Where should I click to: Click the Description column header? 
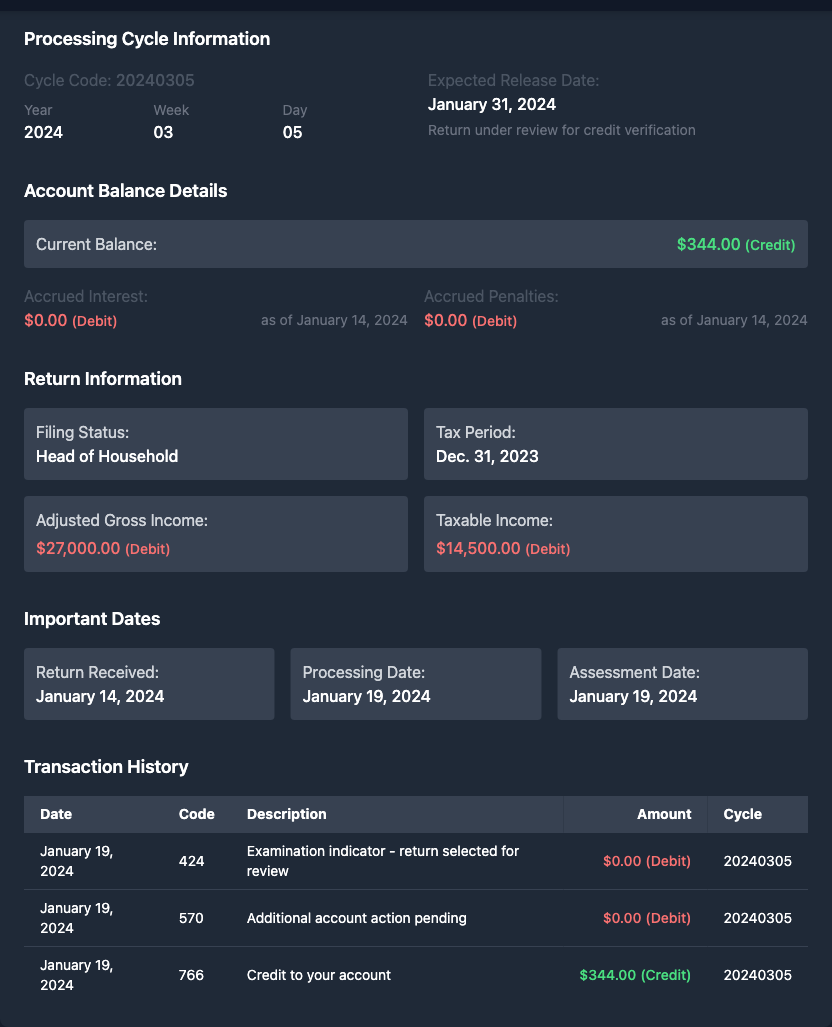286,814
